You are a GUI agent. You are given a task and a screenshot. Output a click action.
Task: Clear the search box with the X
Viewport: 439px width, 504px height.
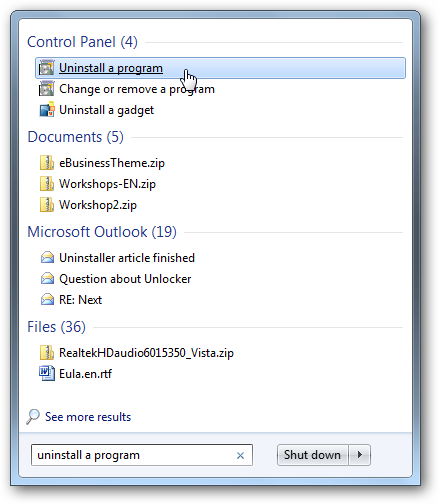[x=240, y=455]
